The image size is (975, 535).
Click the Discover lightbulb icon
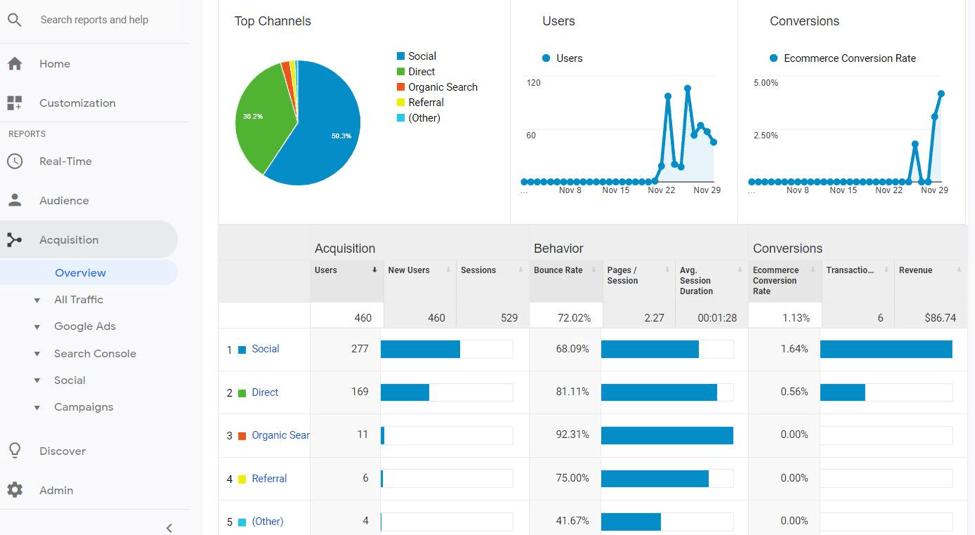[14, 451]
